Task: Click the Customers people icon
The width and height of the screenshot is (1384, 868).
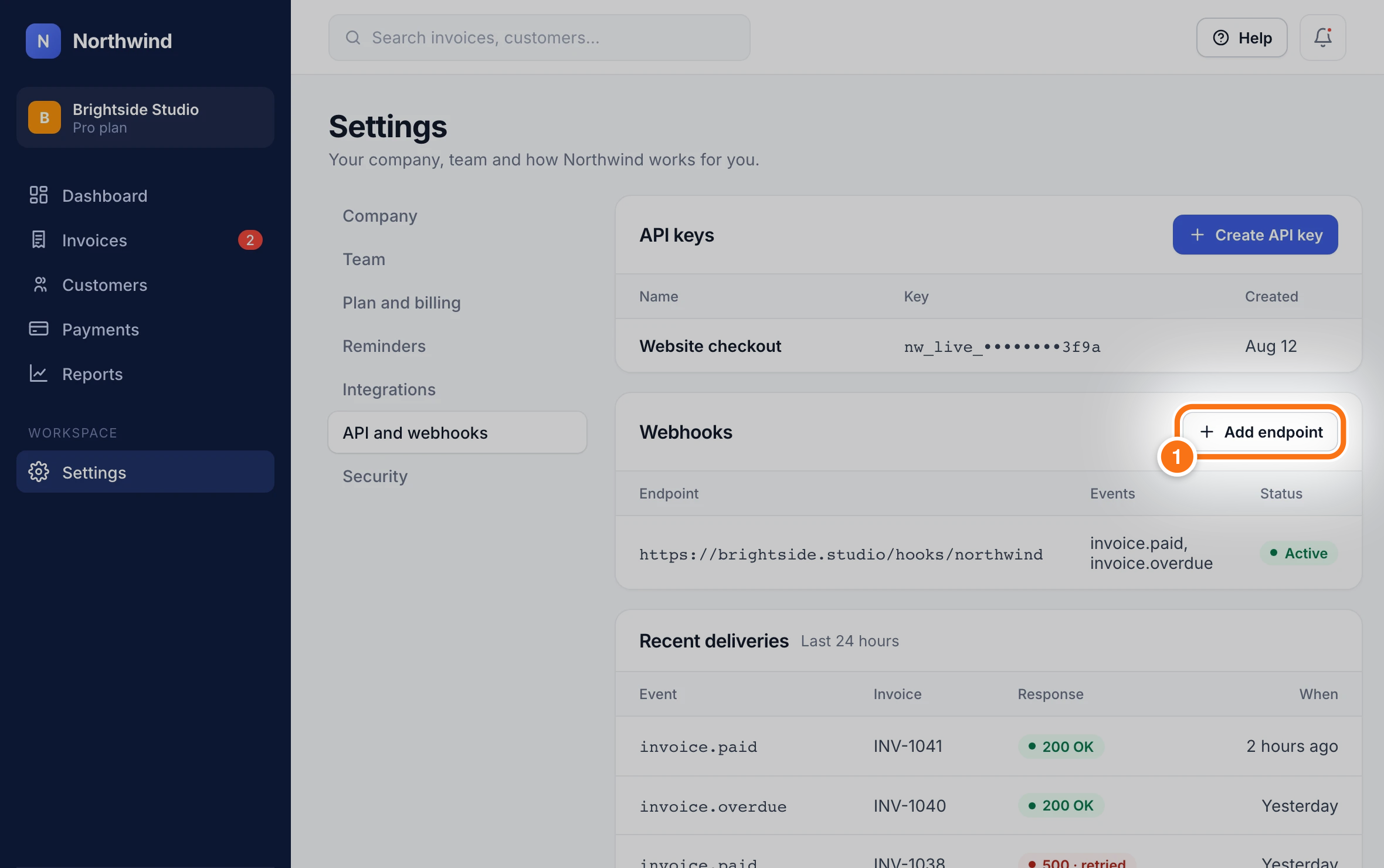Action: [39, 284]
